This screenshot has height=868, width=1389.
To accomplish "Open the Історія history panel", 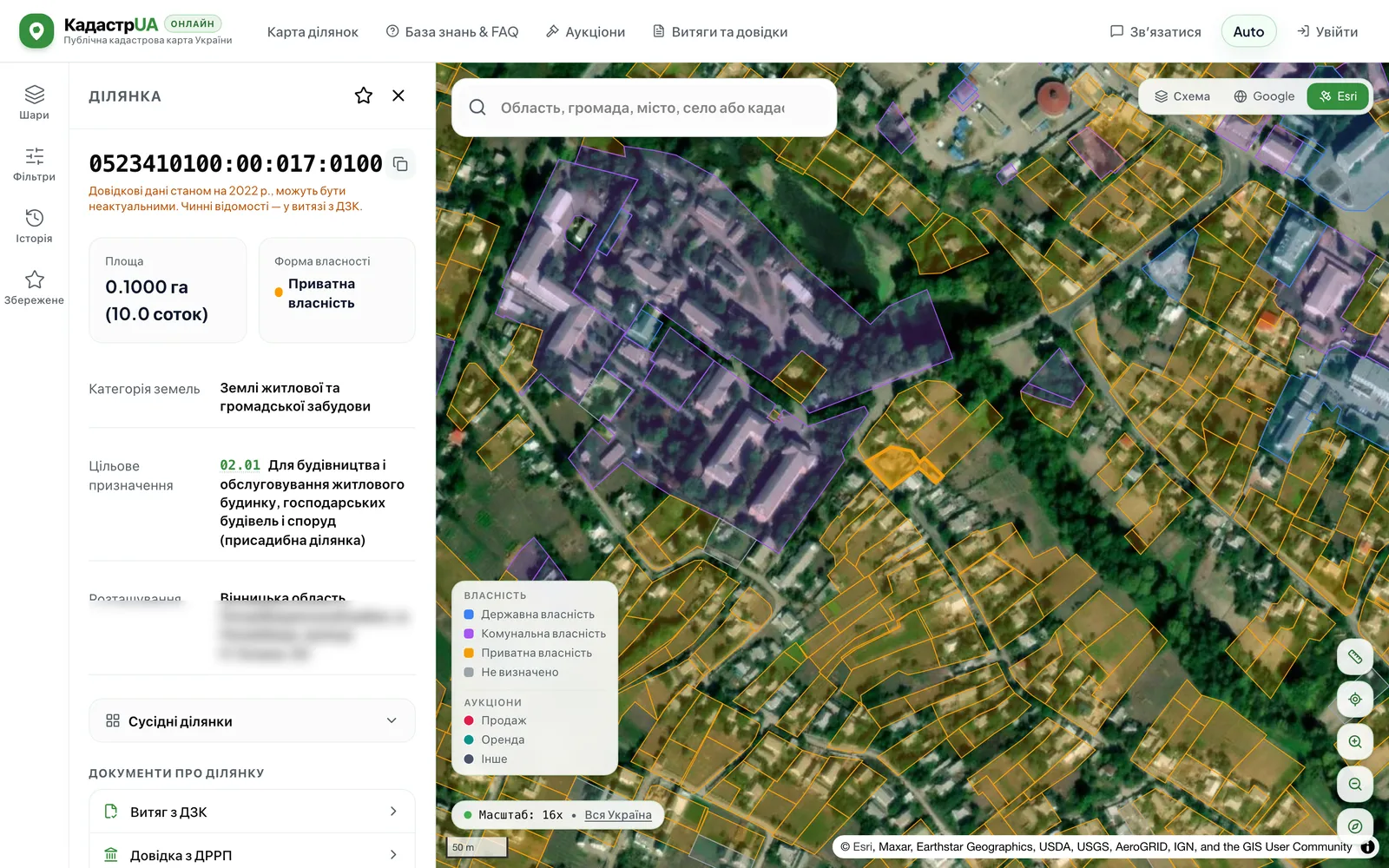I will [34, 226].
